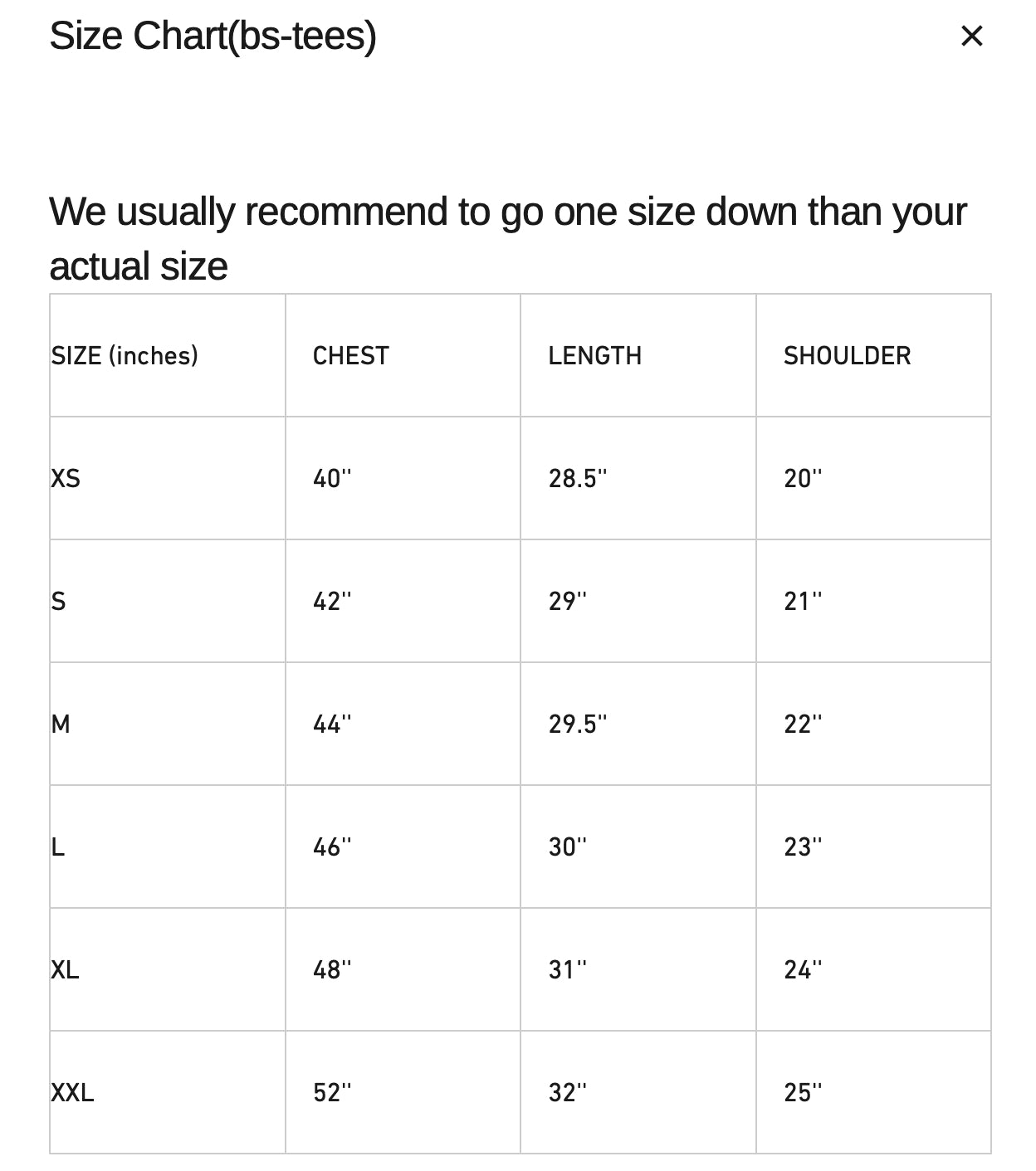
Task: Select the S size row label
Action: tap(58, 601)
